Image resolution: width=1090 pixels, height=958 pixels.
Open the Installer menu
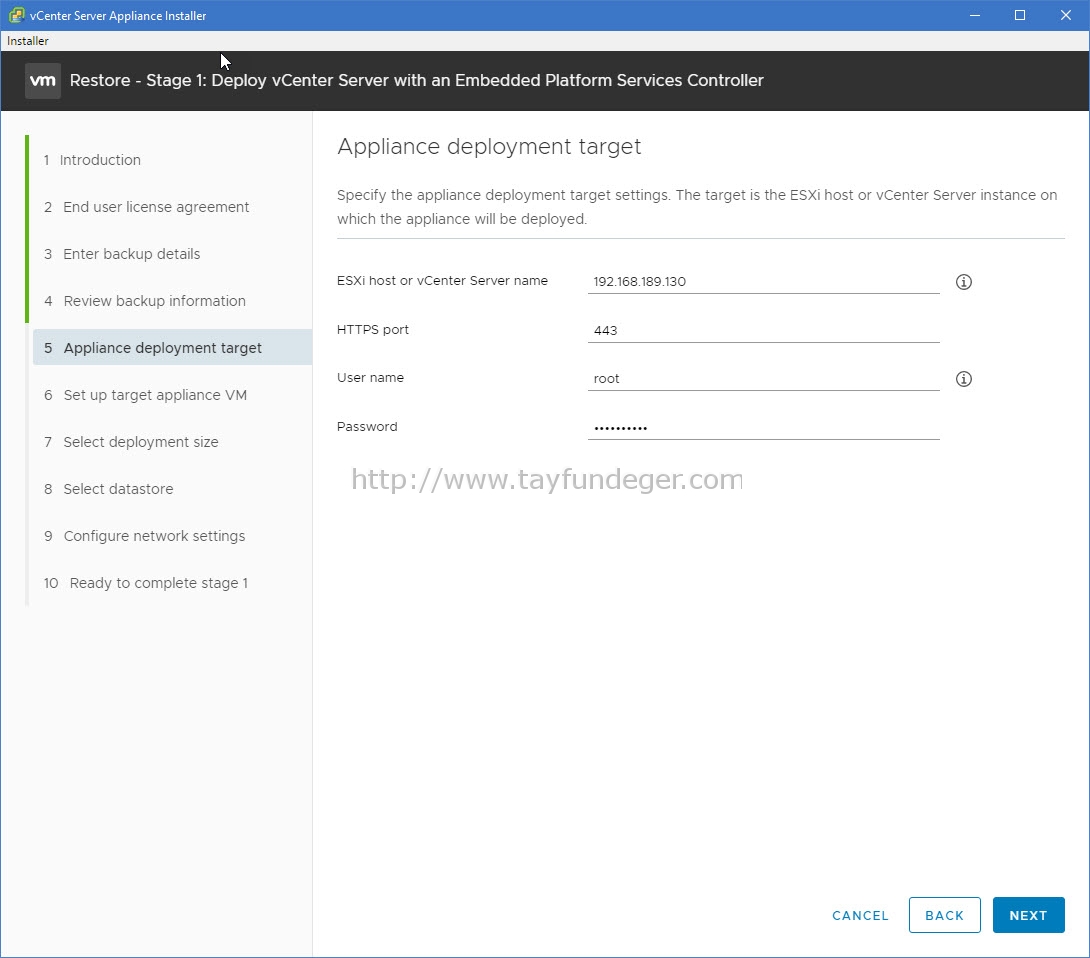[28, 41]
